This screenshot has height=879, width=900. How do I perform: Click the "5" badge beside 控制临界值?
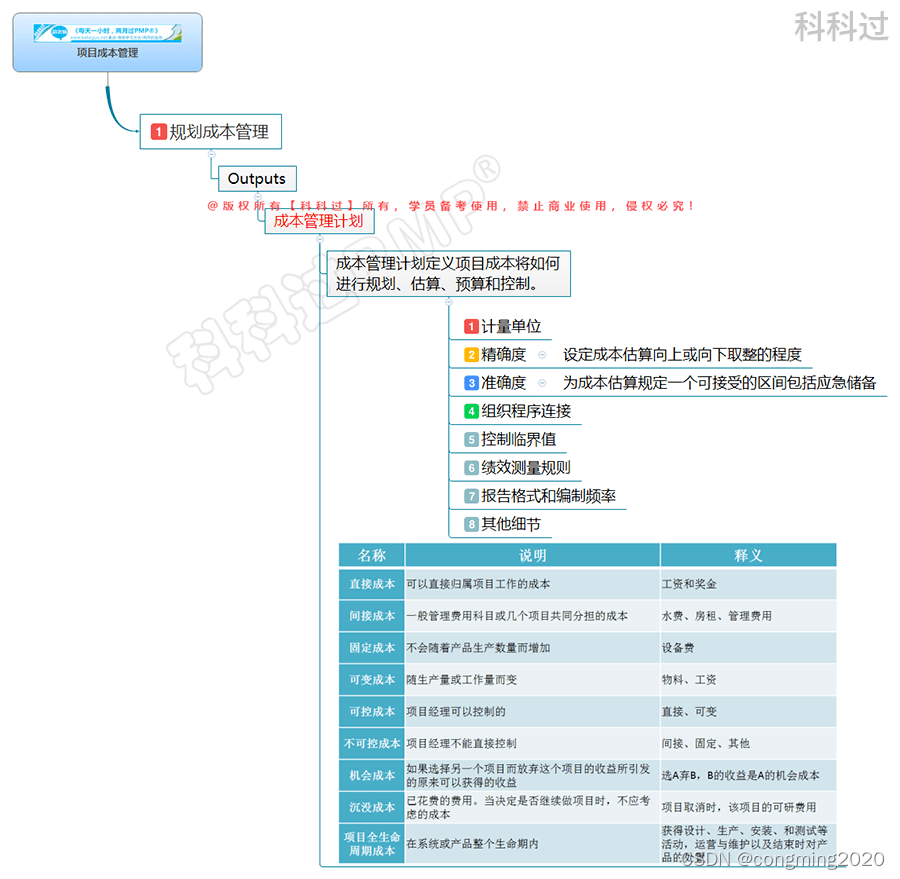pyautogui.click(x=470, y=439)
